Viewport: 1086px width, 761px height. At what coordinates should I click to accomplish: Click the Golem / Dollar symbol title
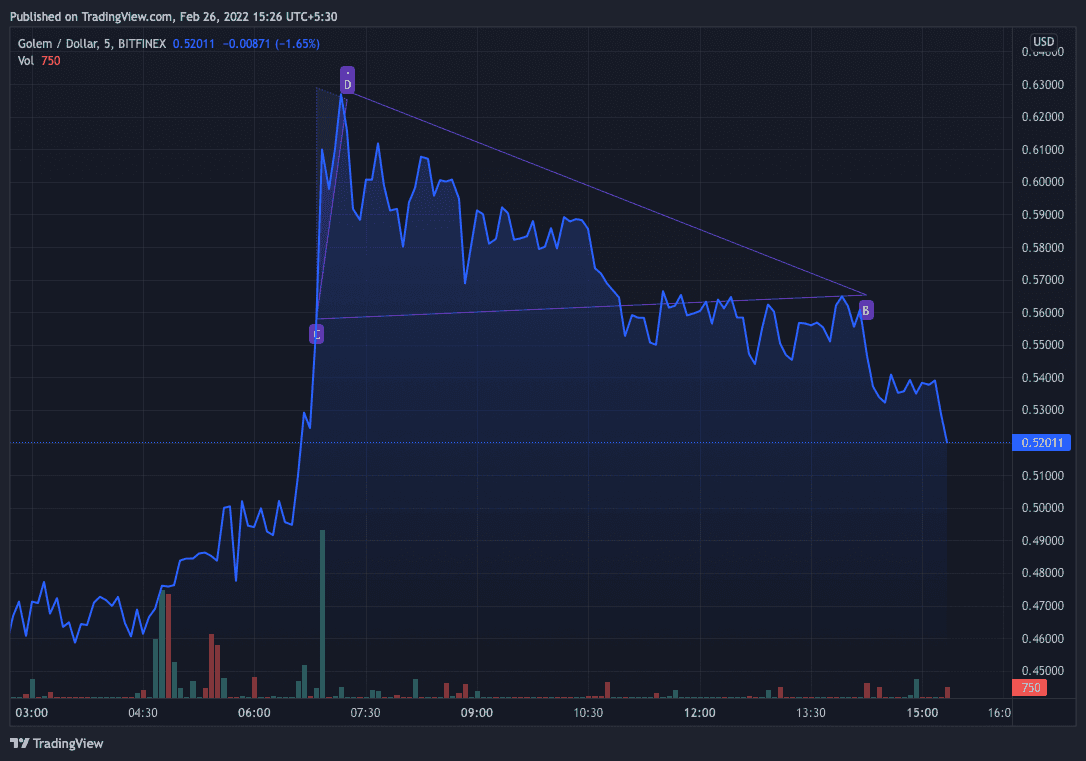(61, 43)
